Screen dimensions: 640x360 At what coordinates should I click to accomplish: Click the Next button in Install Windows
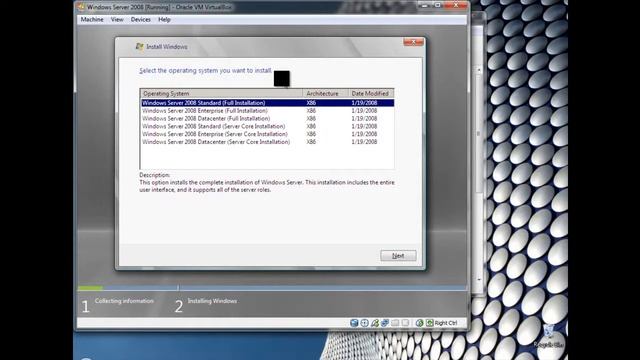point(398,256)
